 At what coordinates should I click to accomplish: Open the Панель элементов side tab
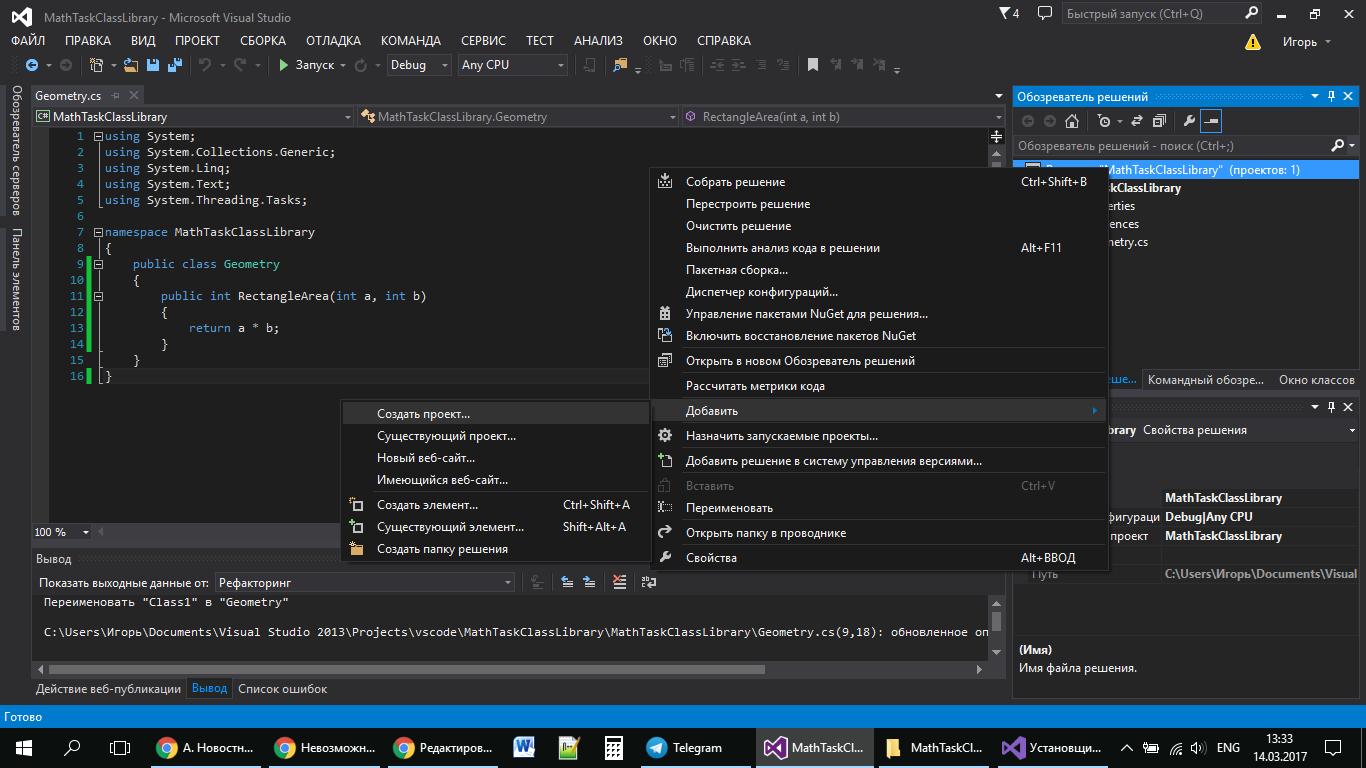[x=16, y=280]
